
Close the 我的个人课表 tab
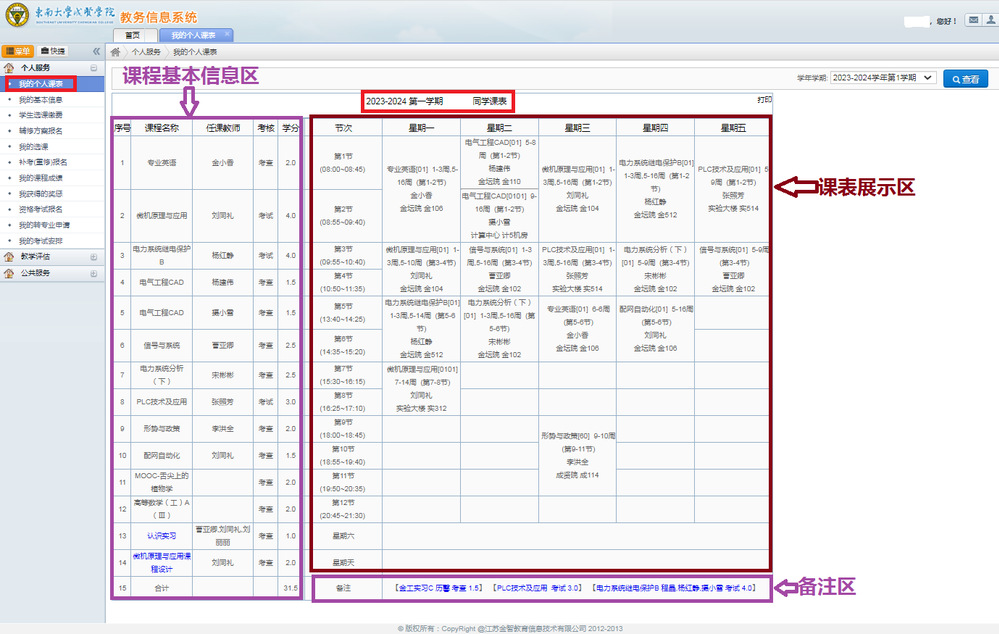[x=228, y=35]
